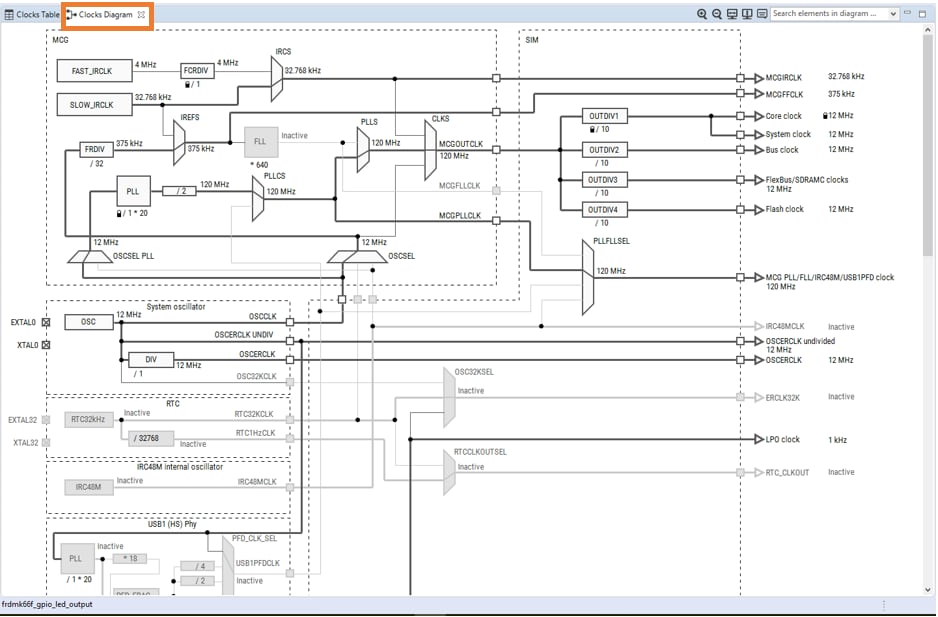Open the IRCS multiplexer selector
The image size is (938, 617).
pyautogui.click(x=277, y=76)
